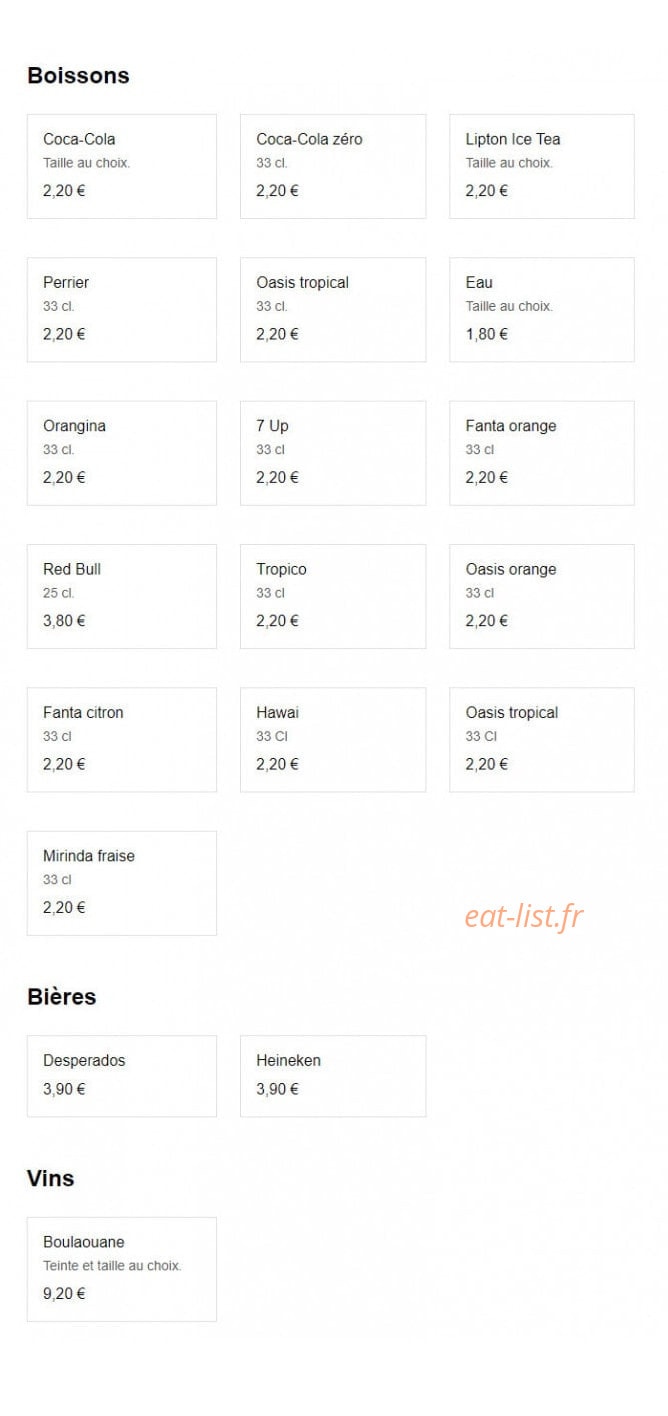Choose the Desperados beer card
Viewport: 668px width, 1416px height.
pos(121,1076)
